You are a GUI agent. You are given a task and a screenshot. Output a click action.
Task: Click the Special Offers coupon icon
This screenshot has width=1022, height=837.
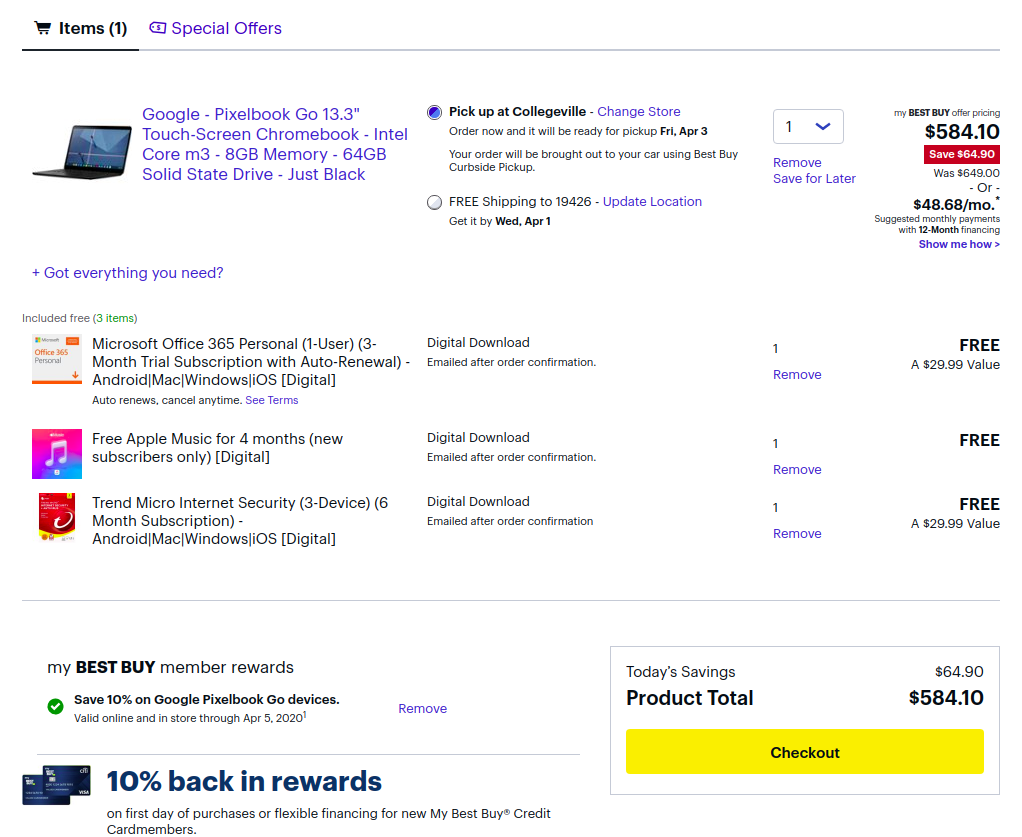[x=157, y=28]
